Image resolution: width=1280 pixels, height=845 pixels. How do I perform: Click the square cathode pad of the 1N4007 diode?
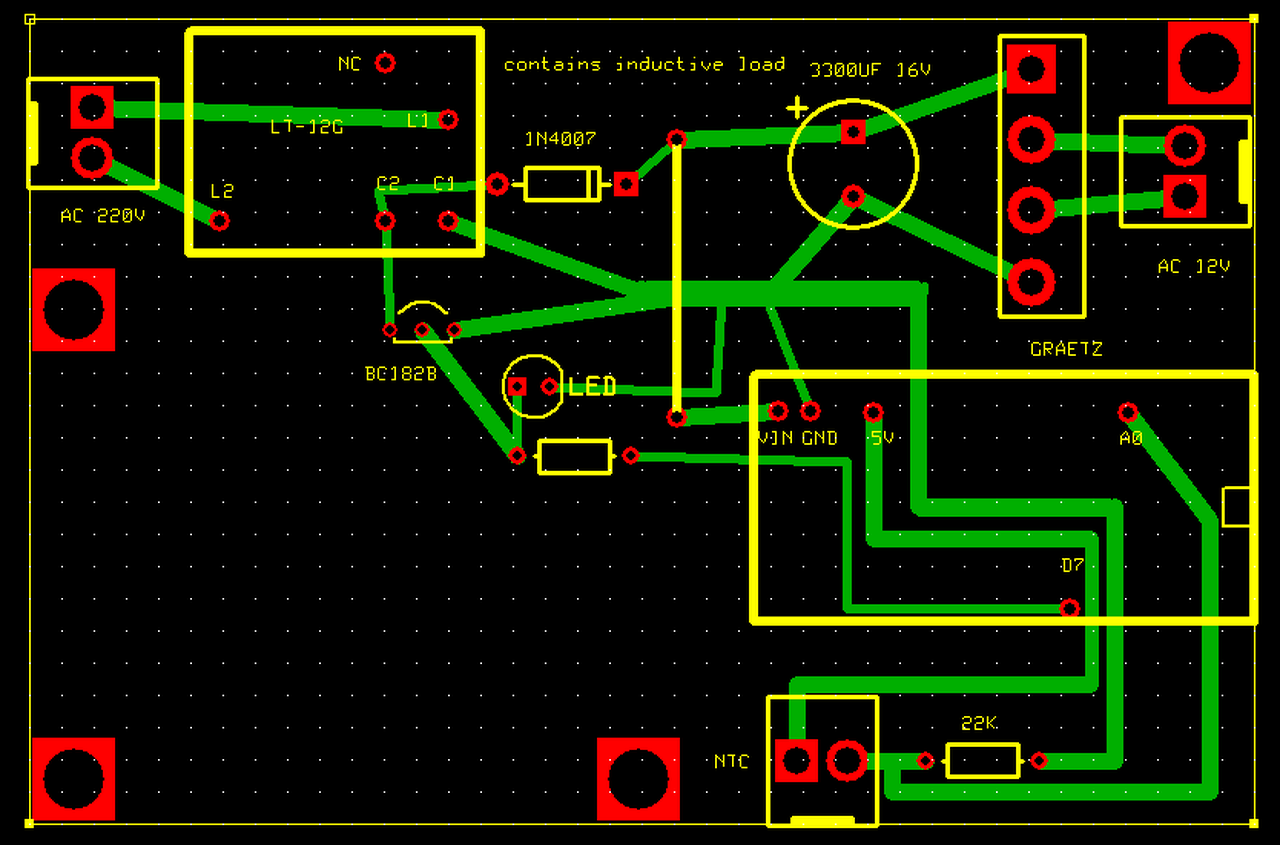(626, 183)
